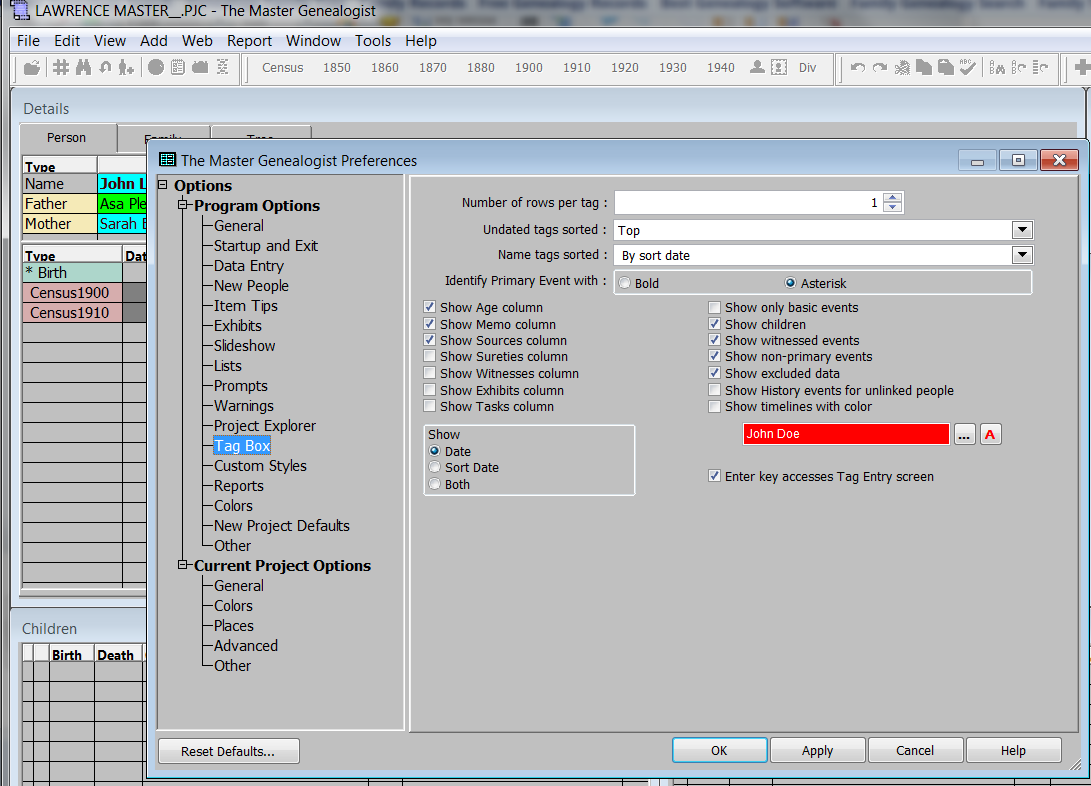The image size is (1091, 786).
Task: Click the curved return-arrow icon beside the binoculars
Action: pyautogui.click(x=105, y=67)
